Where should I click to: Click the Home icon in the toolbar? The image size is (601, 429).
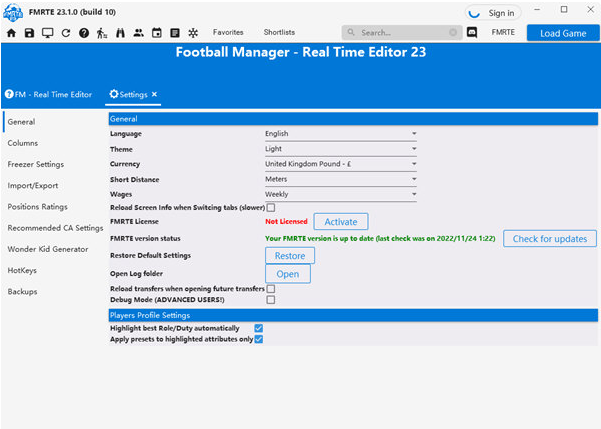pyautogui.click(x=12, y=33)
